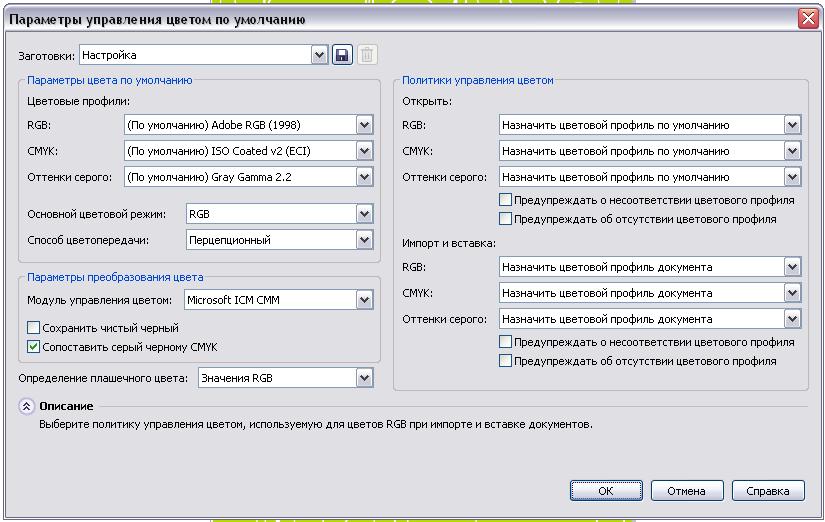This screenshot has height=522, width=825.
Task: Open Способ цветопередачи dropdown
Action: coord(280,240)
